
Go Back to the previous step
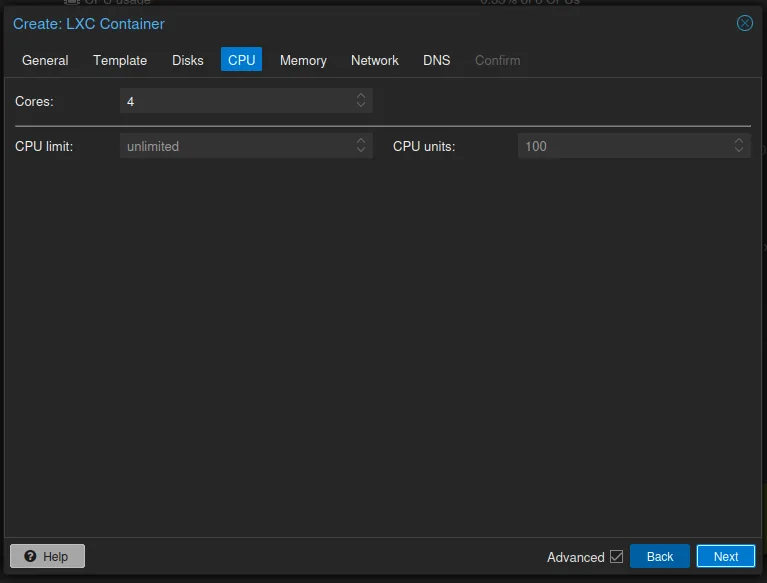click(x=659, y=556)
